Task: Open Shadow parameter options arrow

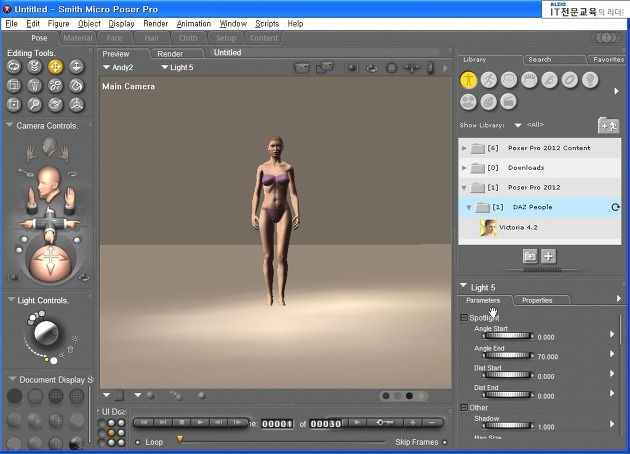Action: (612, 424)
